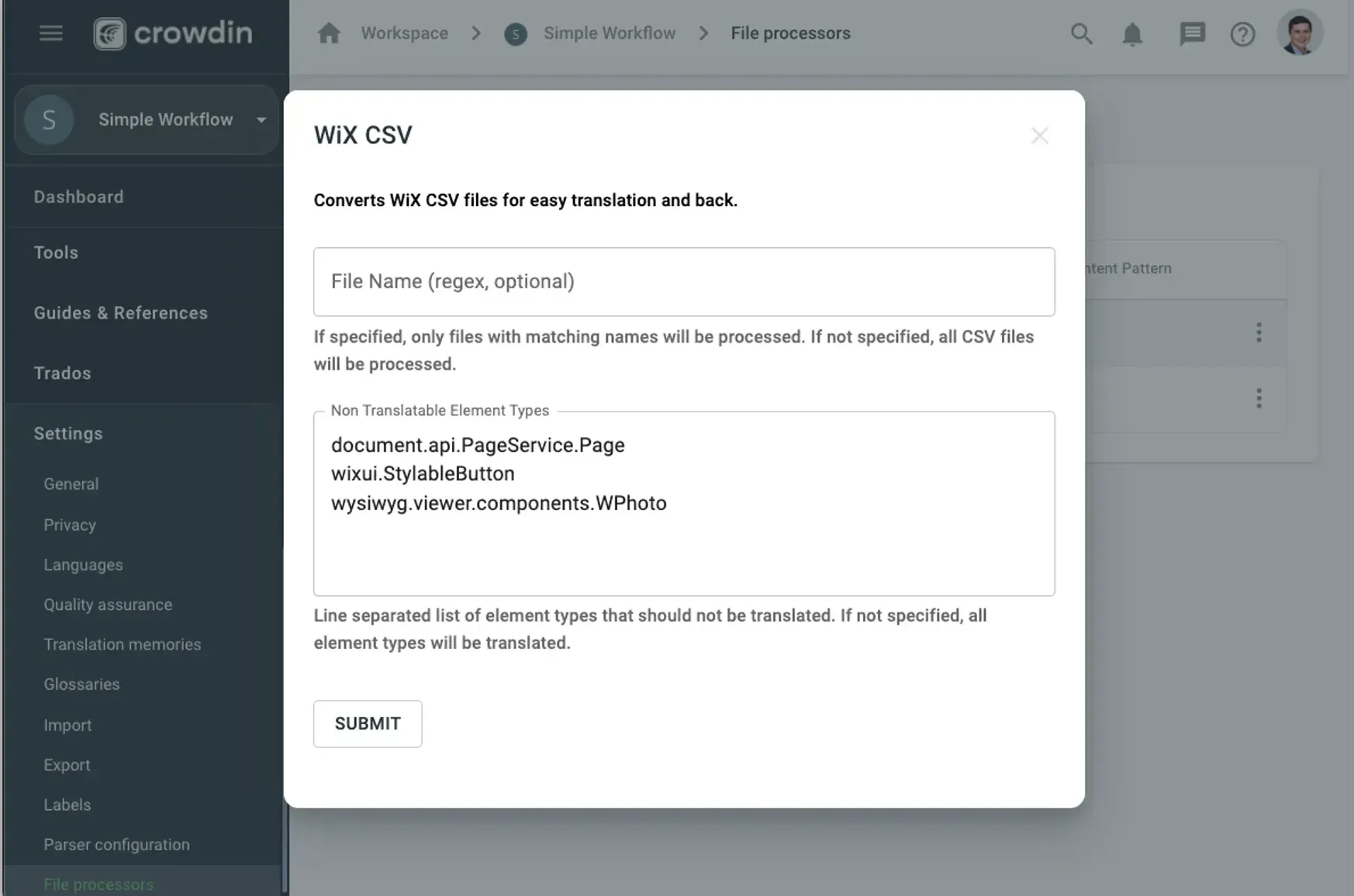Switch to the Dashboard section
The height and width of the screenshot is (896, 1354).
78,196
